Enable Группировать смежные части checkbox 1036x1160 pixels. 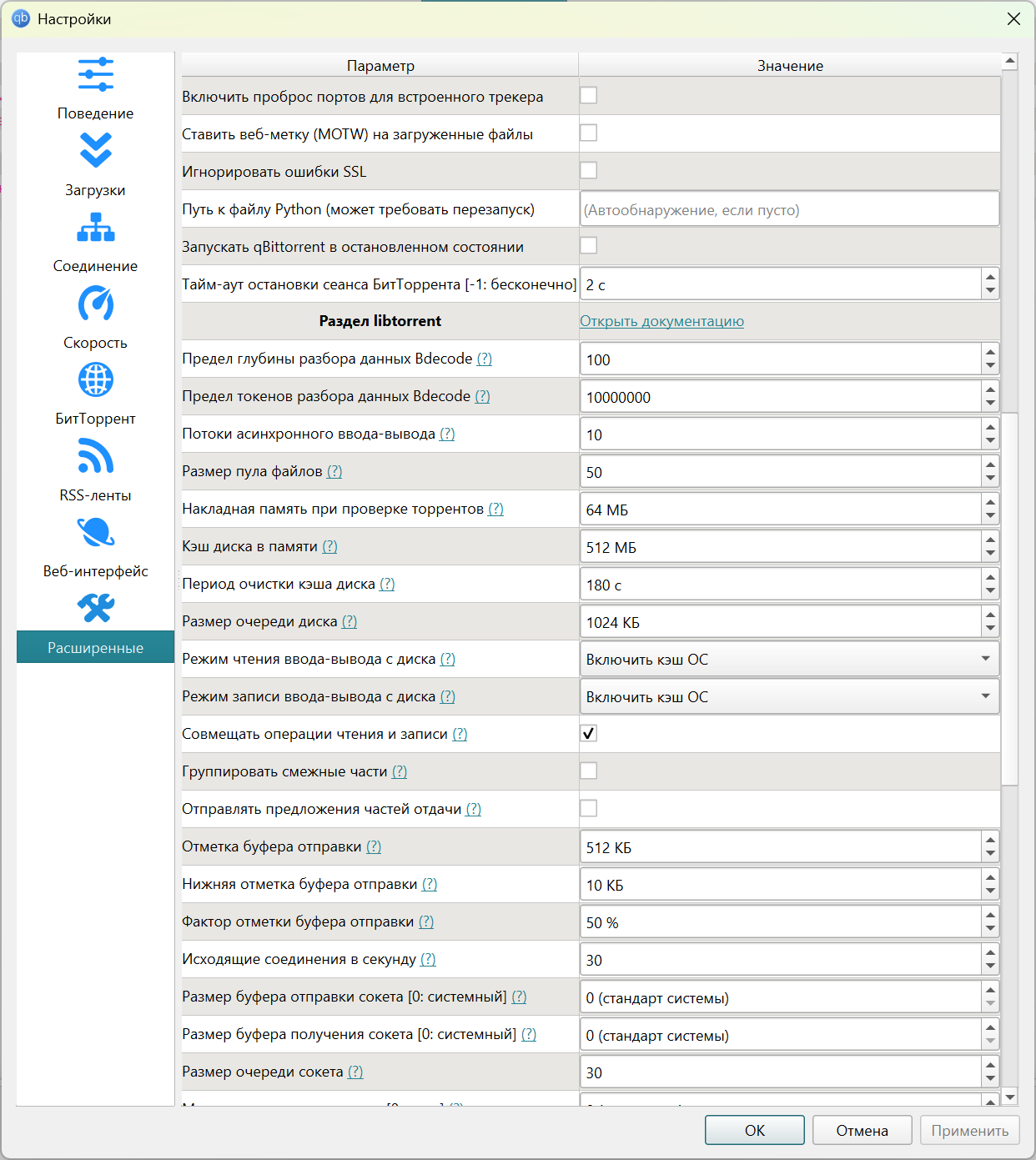pyautogui.click(x=589, y=771)
